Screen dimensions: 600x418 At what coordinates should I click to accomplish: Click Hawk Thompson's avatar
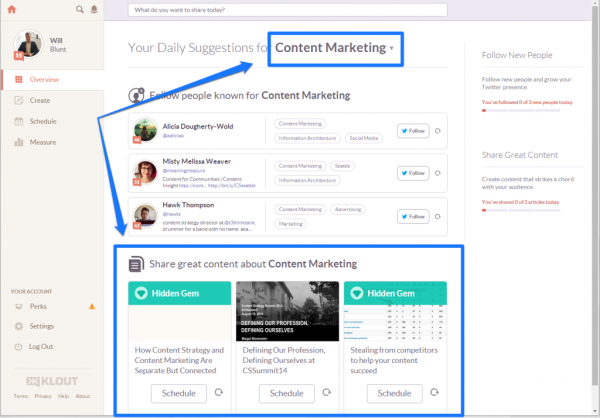[x=145, y=216]
